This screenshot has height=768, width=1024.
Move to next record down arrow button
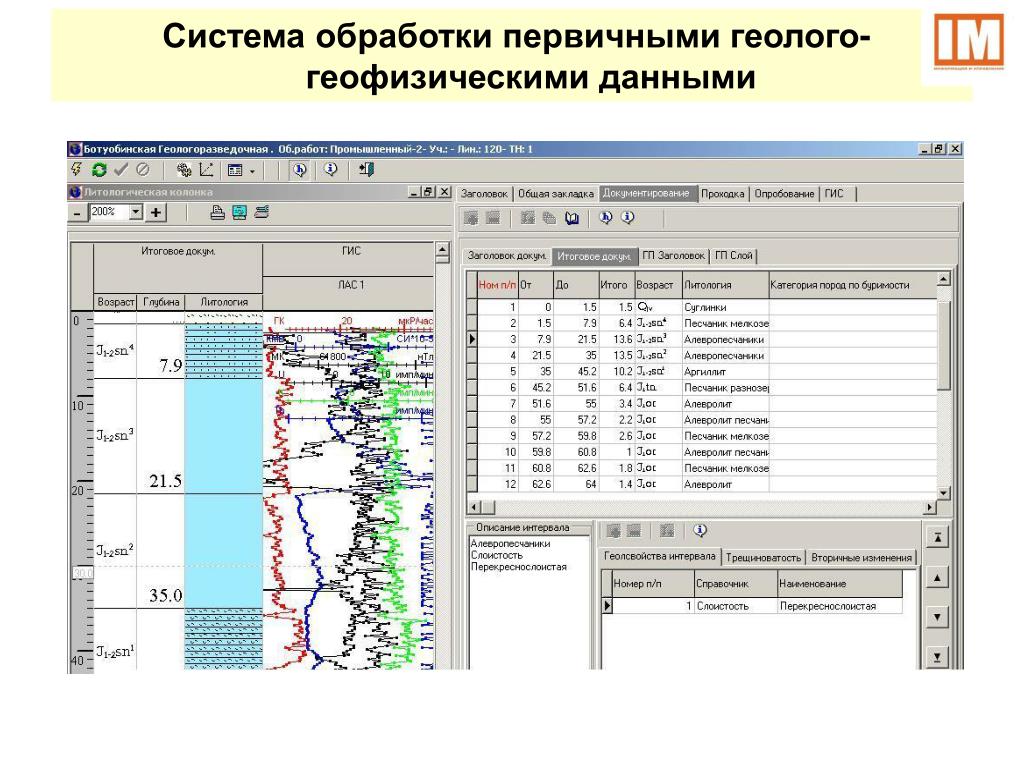tap(937, 617)
